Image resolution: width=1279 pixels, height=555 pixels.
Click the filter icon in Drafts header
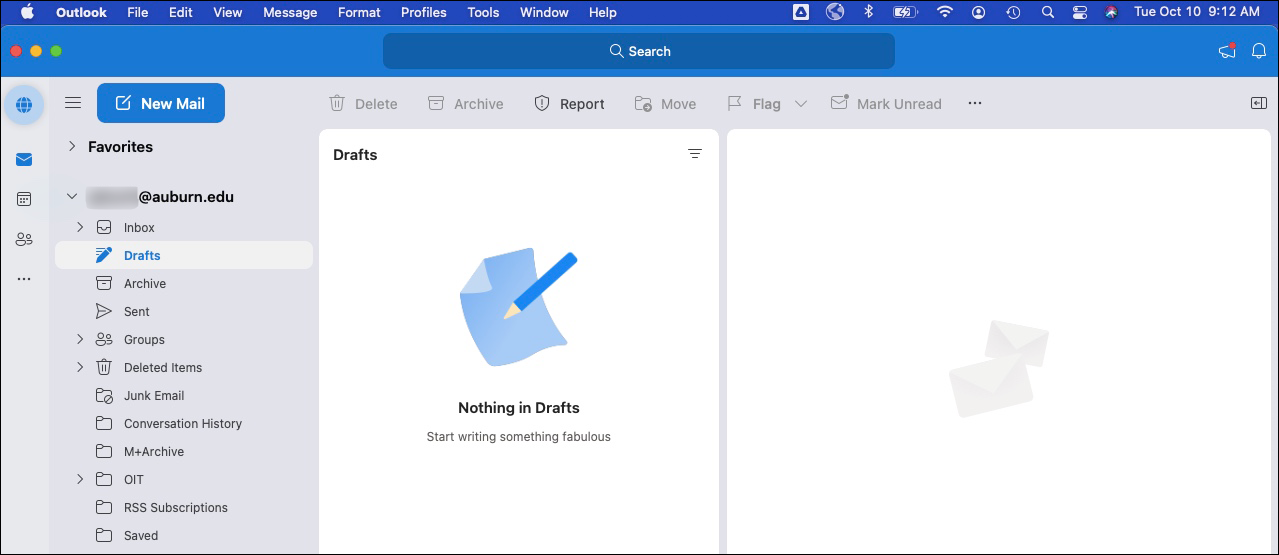[695, 154]
